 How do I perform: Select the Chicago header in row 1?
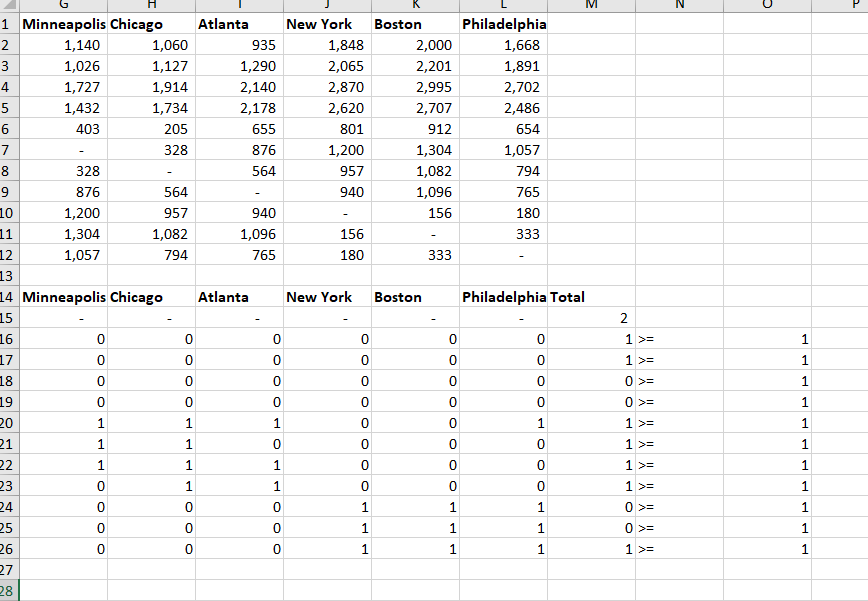tap(151, 24)
